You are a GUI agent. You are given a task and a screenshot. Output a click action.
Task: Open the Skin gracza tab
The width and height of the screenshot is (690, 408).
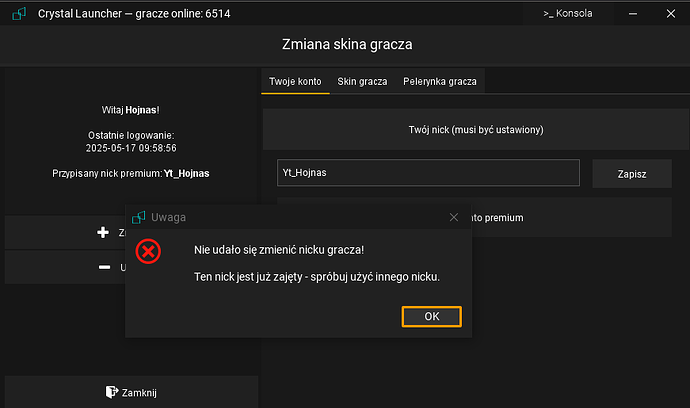pos(361,81)
